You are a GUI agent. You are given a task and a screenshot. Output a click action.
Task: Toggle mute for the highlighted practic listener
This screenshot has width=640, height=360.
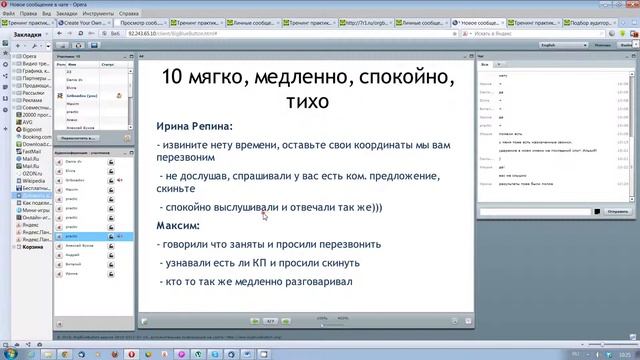tap(60, 237)
